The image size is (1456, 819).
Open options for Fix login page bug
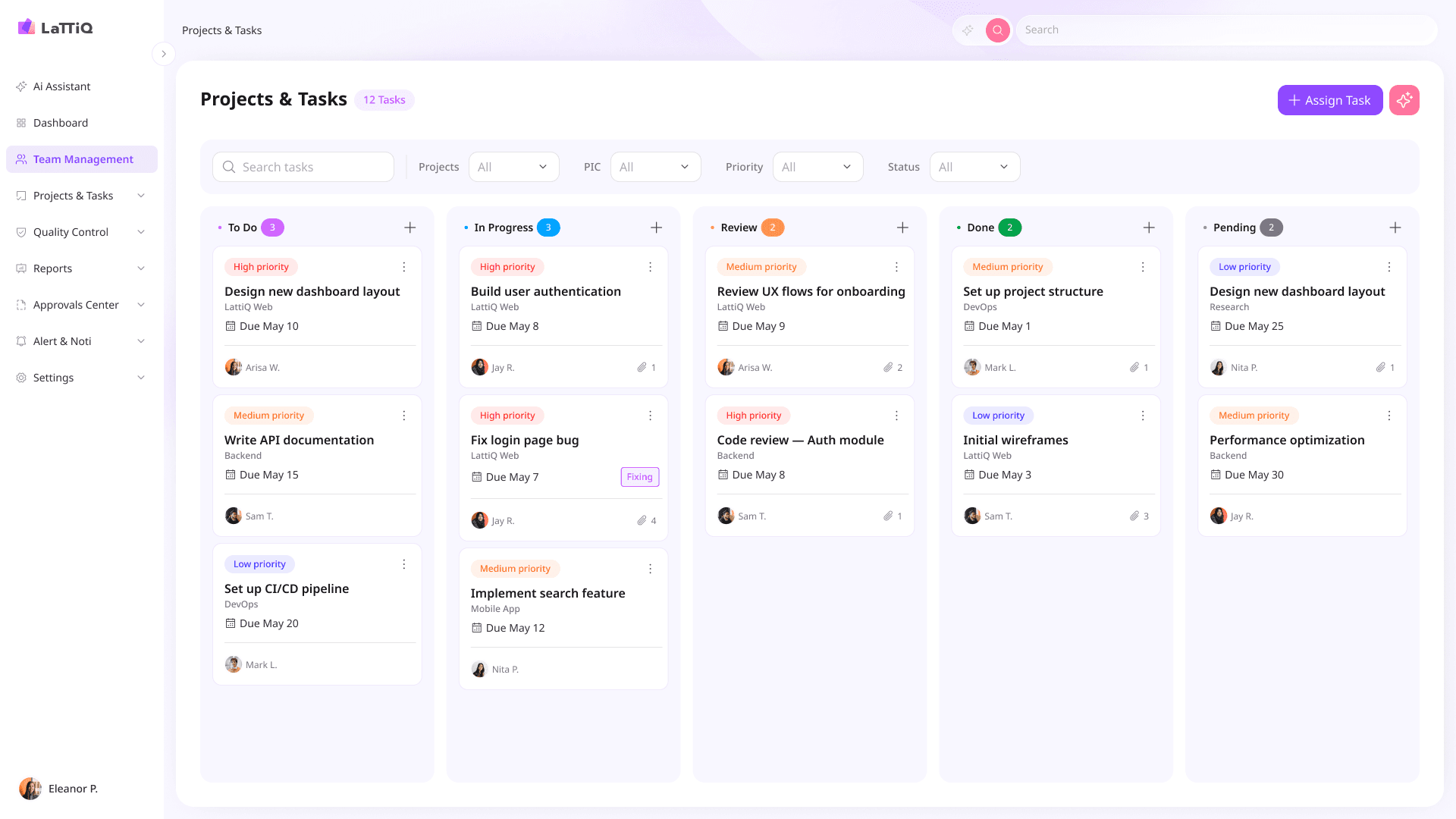[650, 416]
